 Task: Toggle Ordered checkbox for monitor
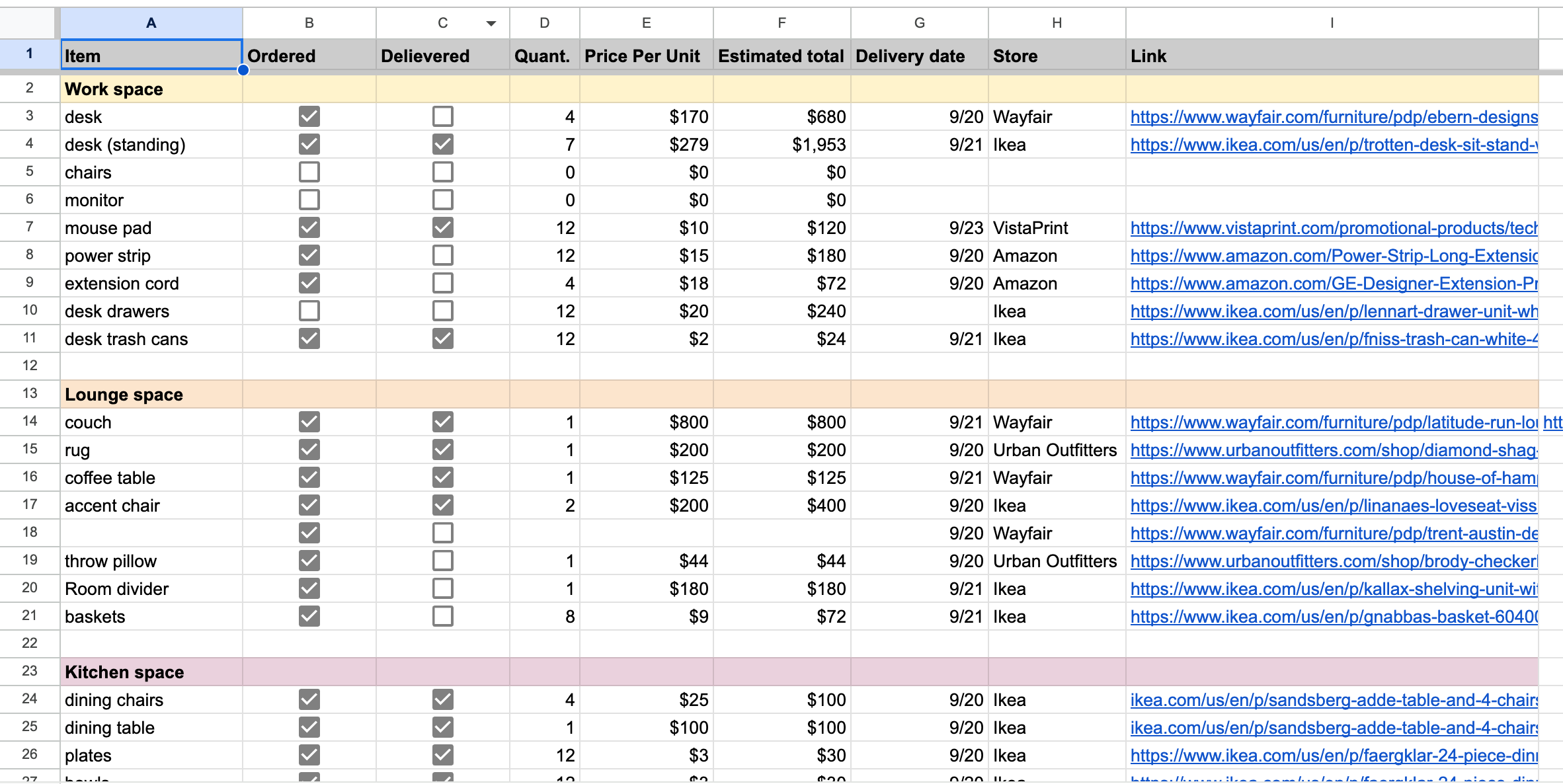tap(309, 200)
